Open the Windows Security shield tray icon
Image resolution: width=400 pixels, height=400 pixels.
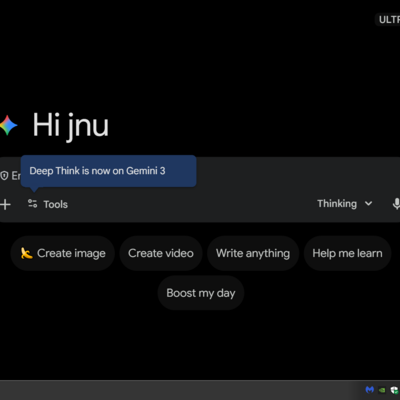[395, 389]
